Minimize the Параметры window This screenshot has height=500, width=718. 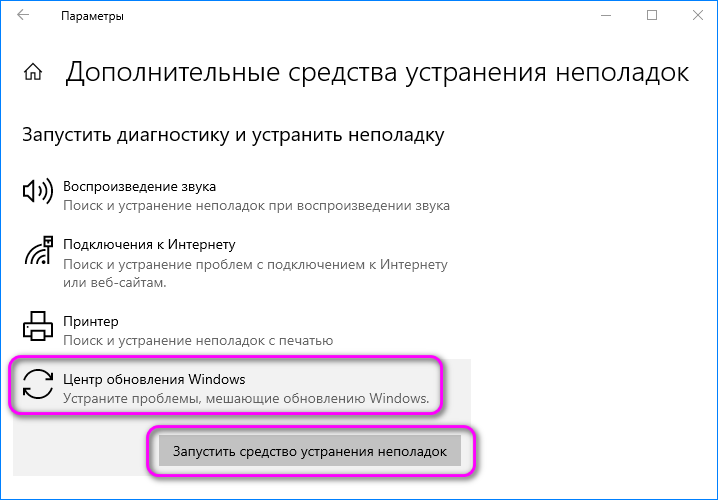[606, 15]
